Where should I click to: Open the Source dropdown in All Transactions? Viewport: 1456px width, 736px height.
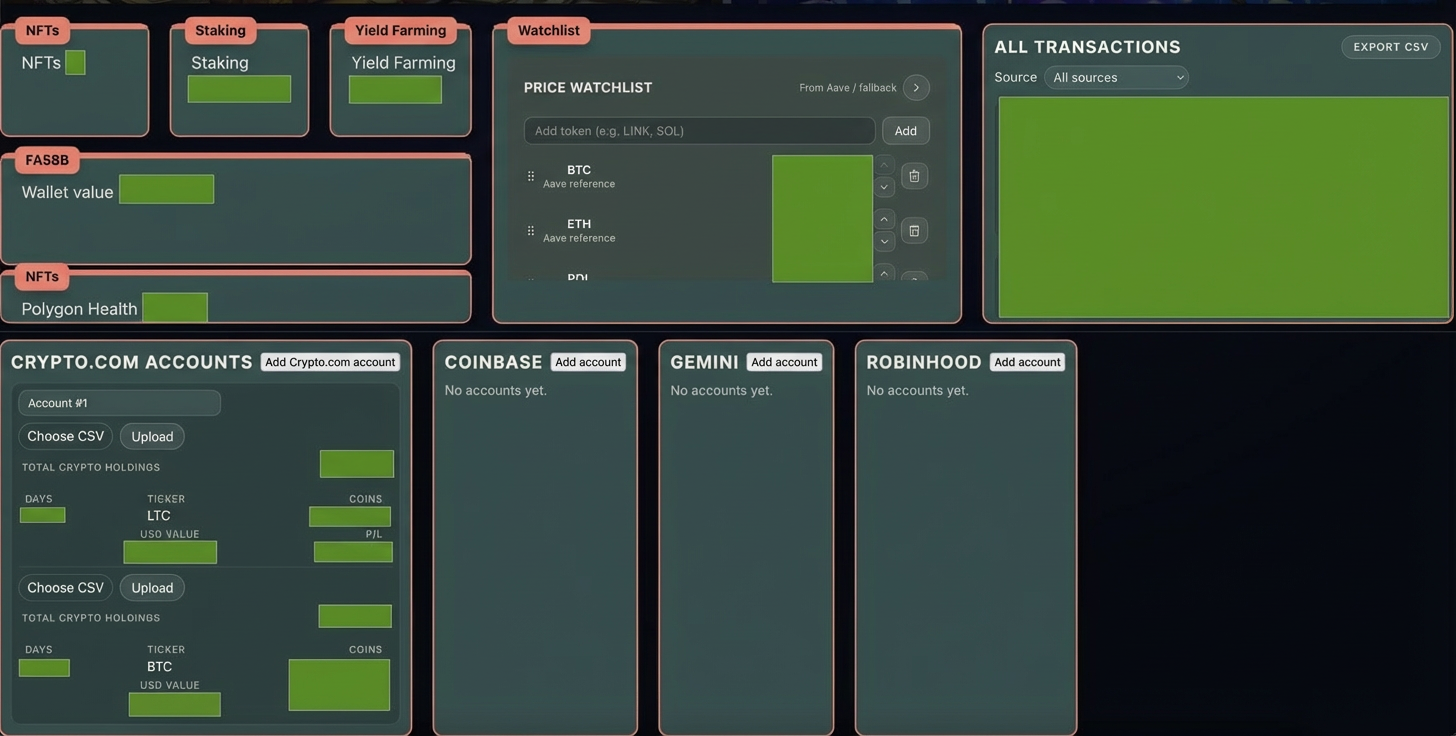pos(1116,78)
